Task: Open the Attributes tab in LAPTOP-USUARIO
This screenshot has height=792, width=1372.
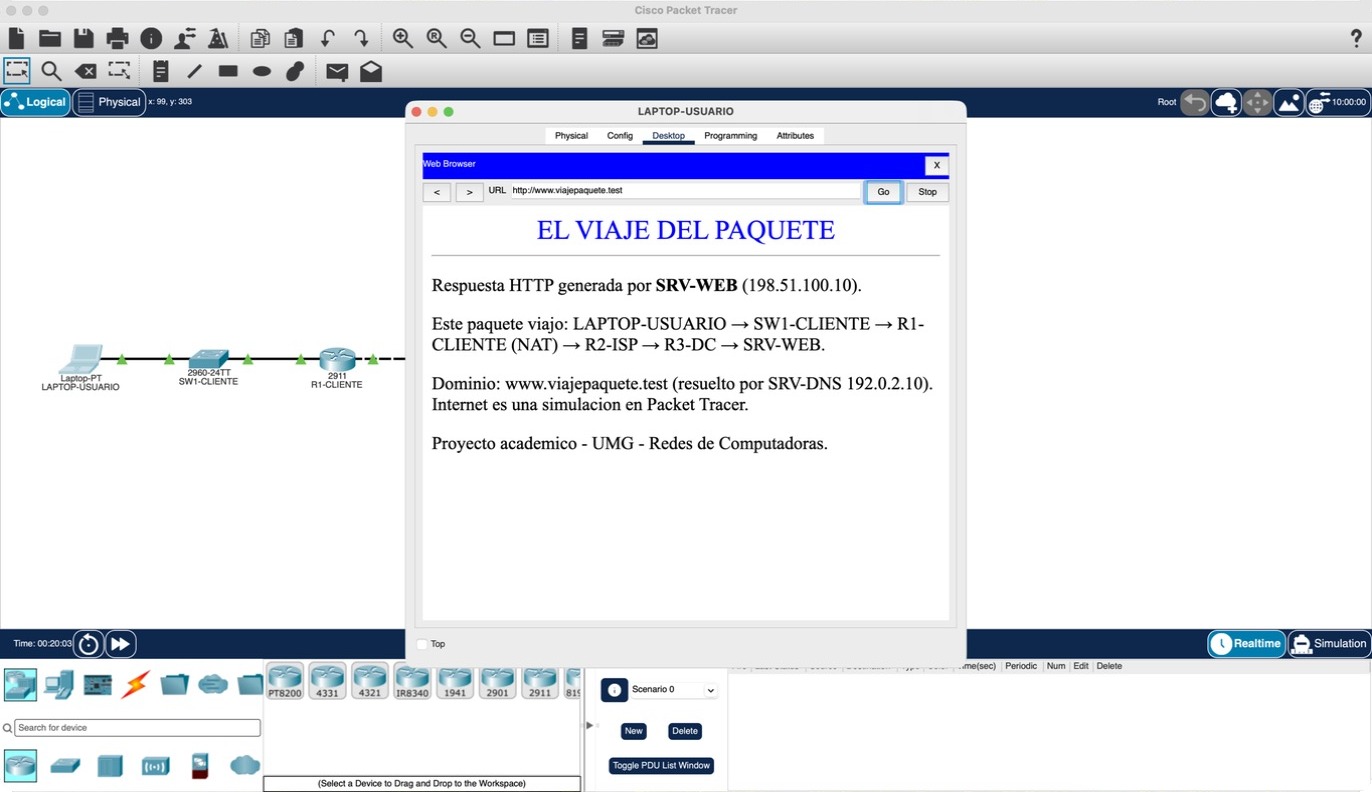Action: (795, 136)
